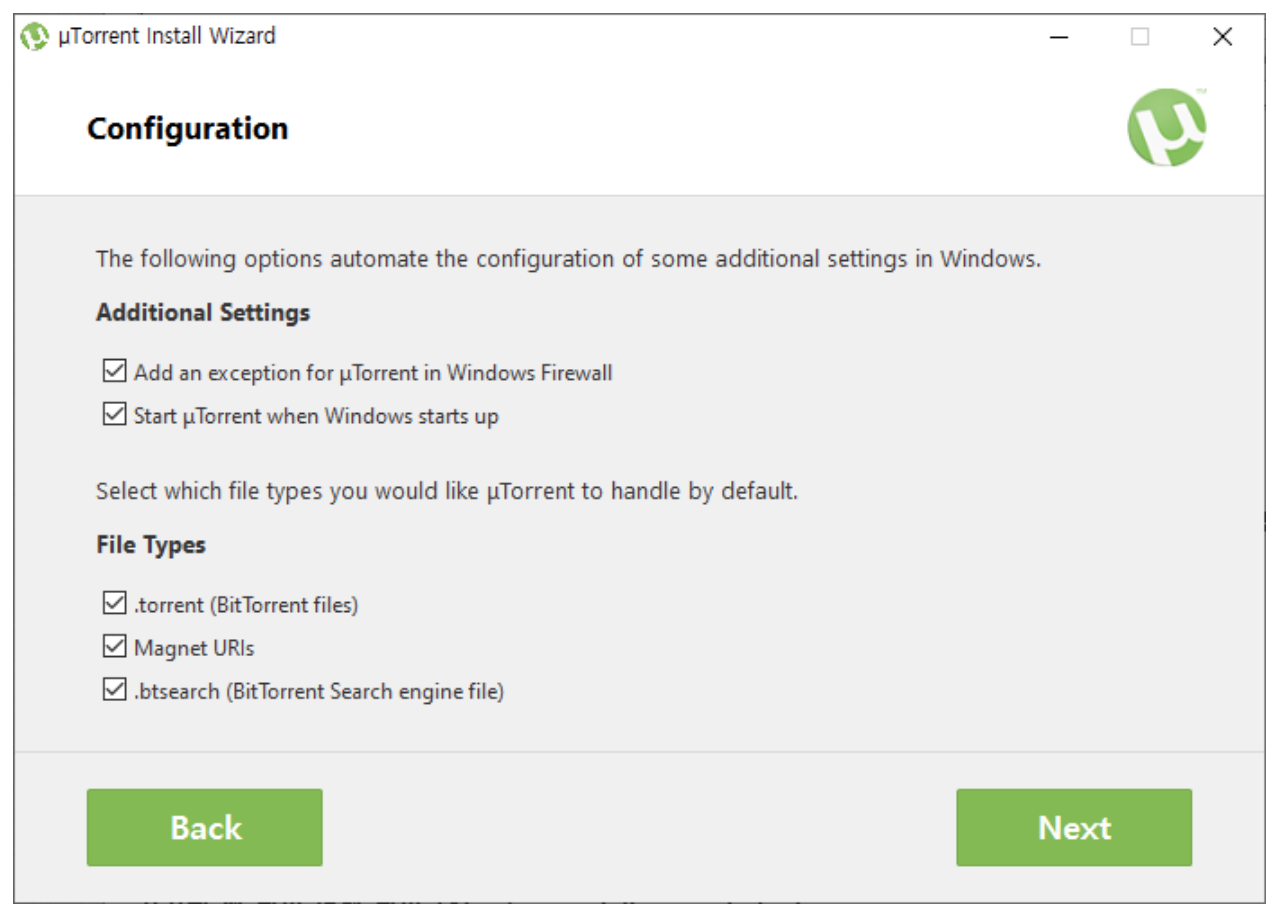Click the 'The following options automate' description
Screen dimensions: 1276x918
pyautogui.click(x=568, y=259)
